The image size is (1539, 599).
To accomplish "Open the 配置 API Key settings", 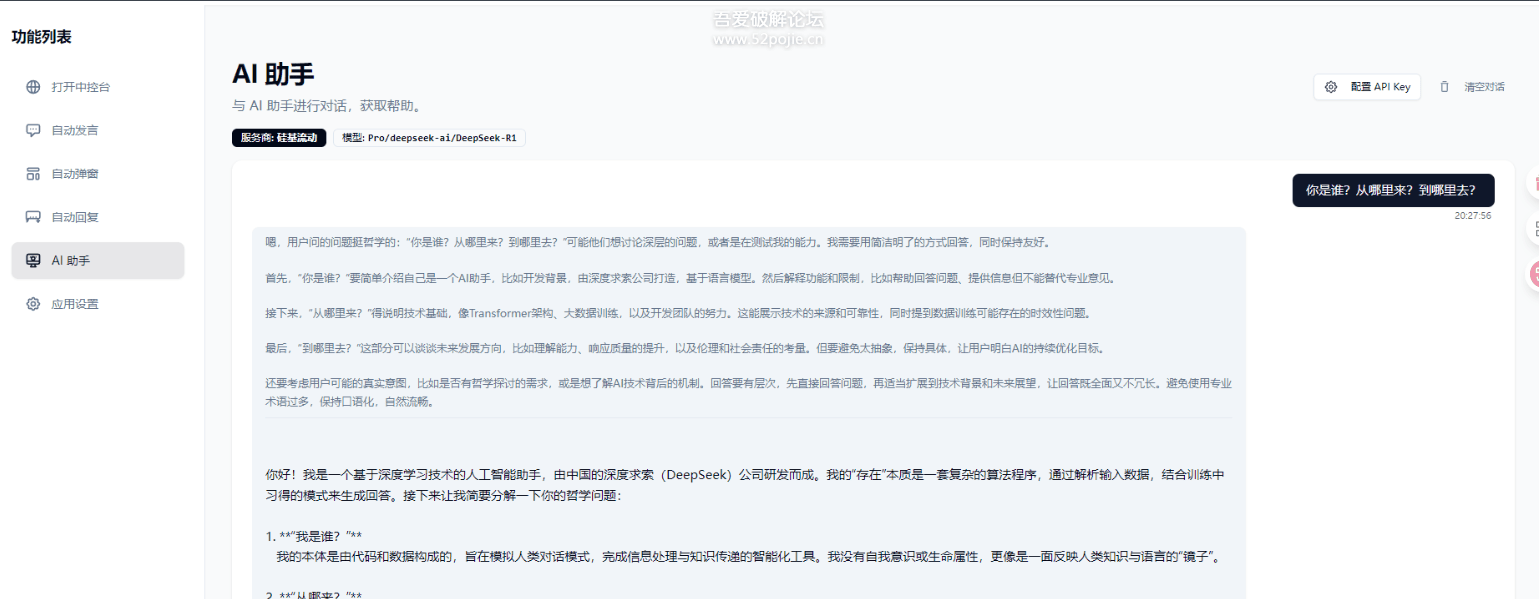I will coord(1367,87).
